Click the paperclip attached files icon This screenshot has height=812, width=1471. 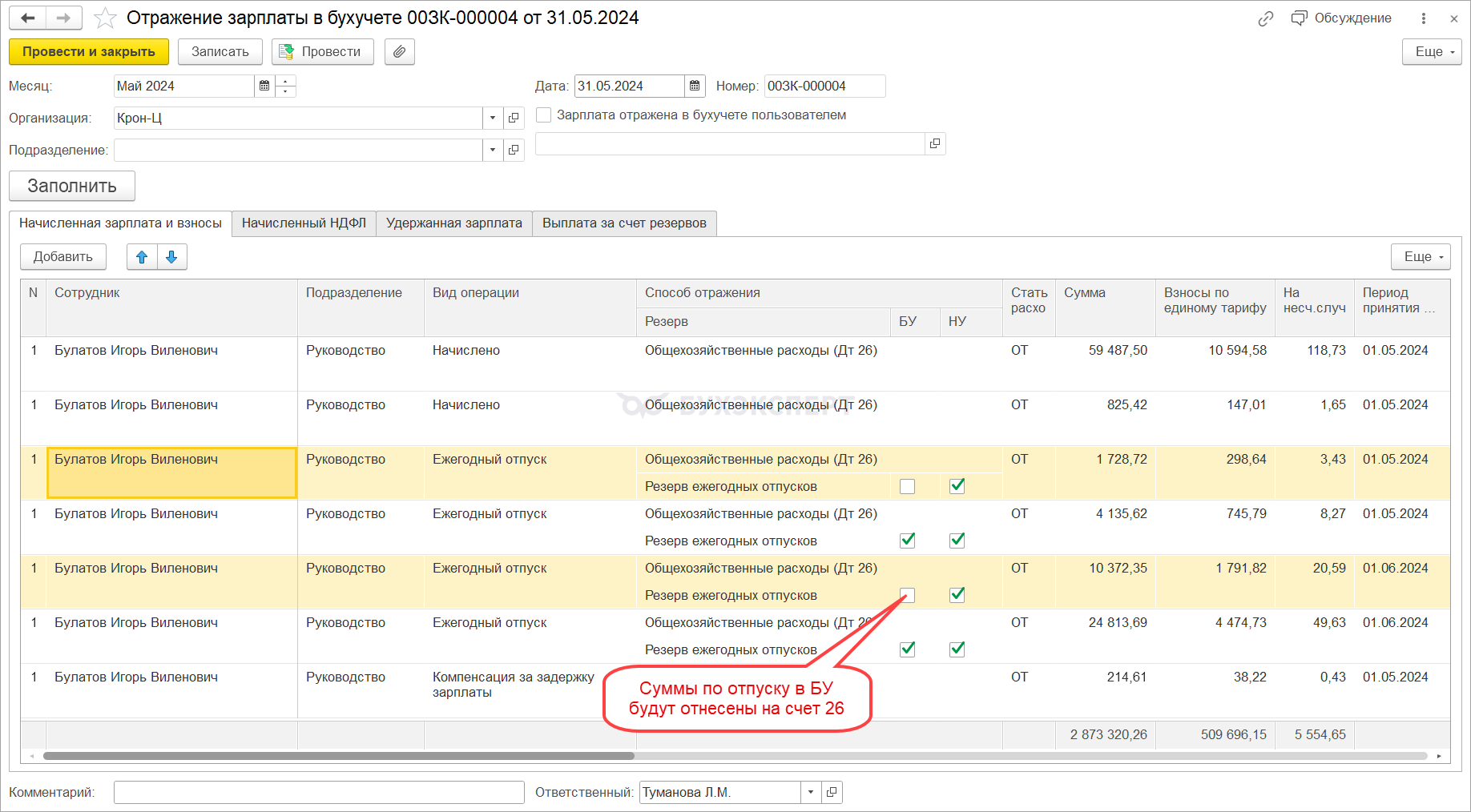tap(399, 52)
